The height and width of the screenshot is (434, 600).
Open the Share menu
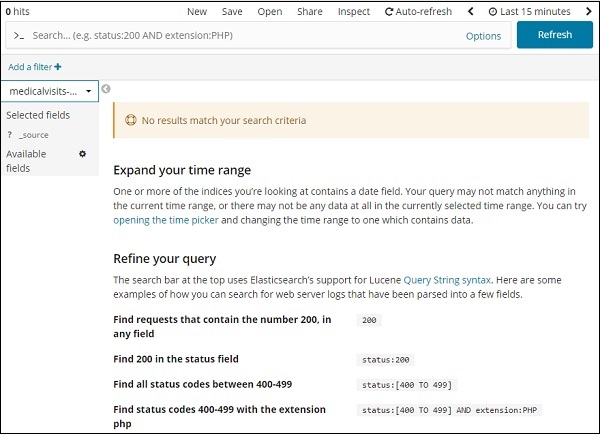(310, 12)
